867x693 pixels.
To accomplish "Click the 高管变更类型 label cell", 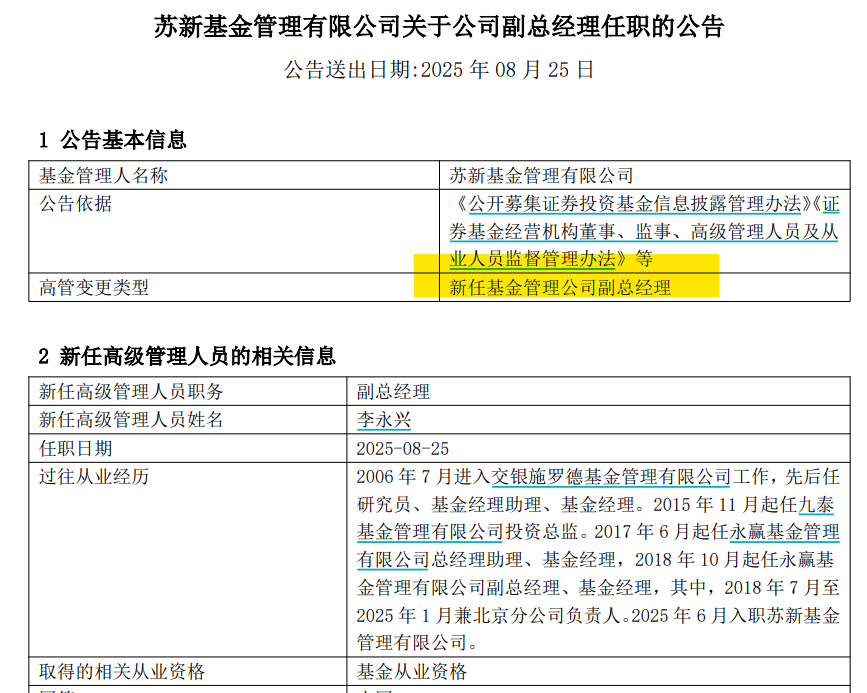I will 234,287.
